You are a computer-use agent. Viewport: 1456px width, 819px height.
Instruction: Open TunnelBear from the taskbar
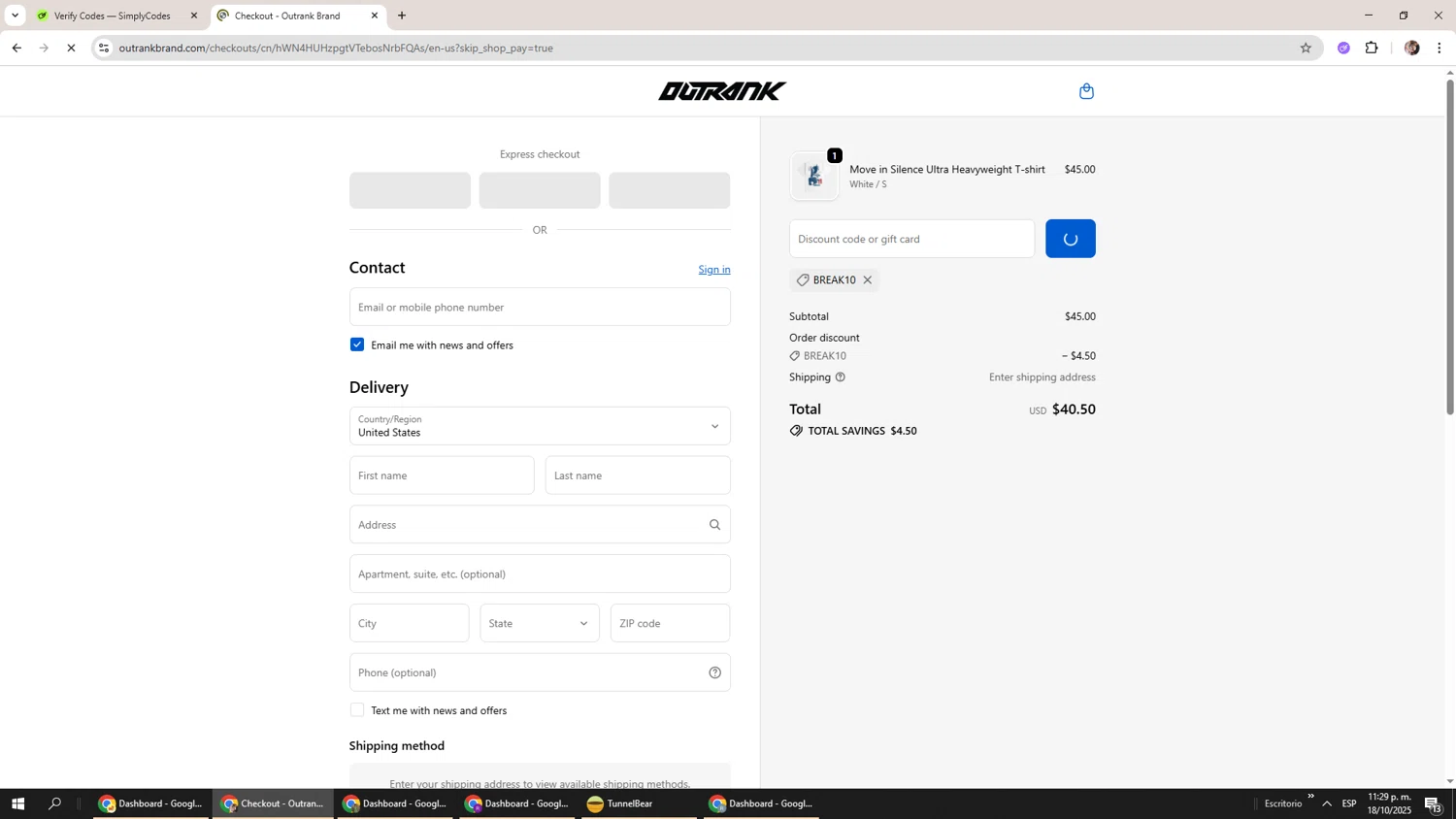click(639, 803)
